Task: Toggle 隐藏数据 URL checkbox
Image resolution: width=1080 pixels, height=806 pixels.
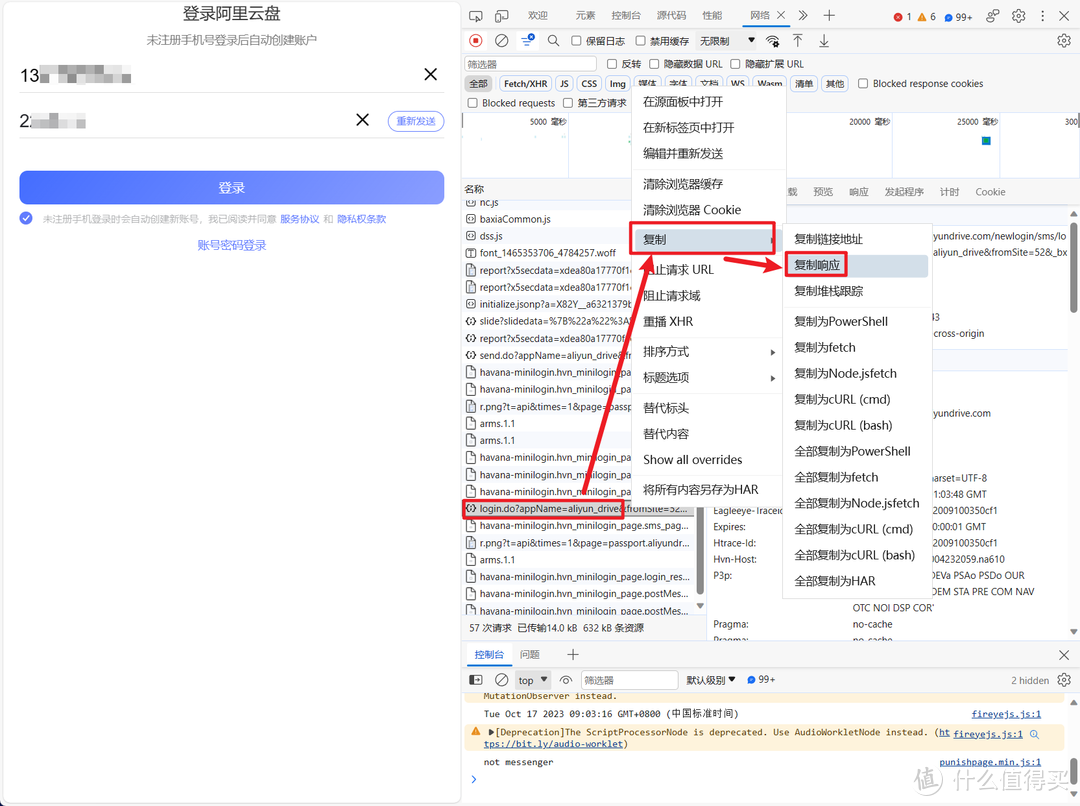Action: pyautogui.click(x=654, y=63)
